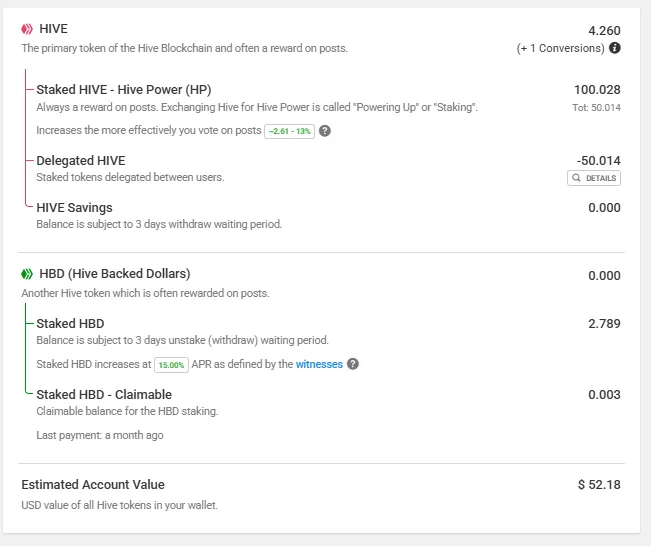This screenshot has width=651, height=546.
Task: Select claimable HBD amount 0.003
Action: 604,395
